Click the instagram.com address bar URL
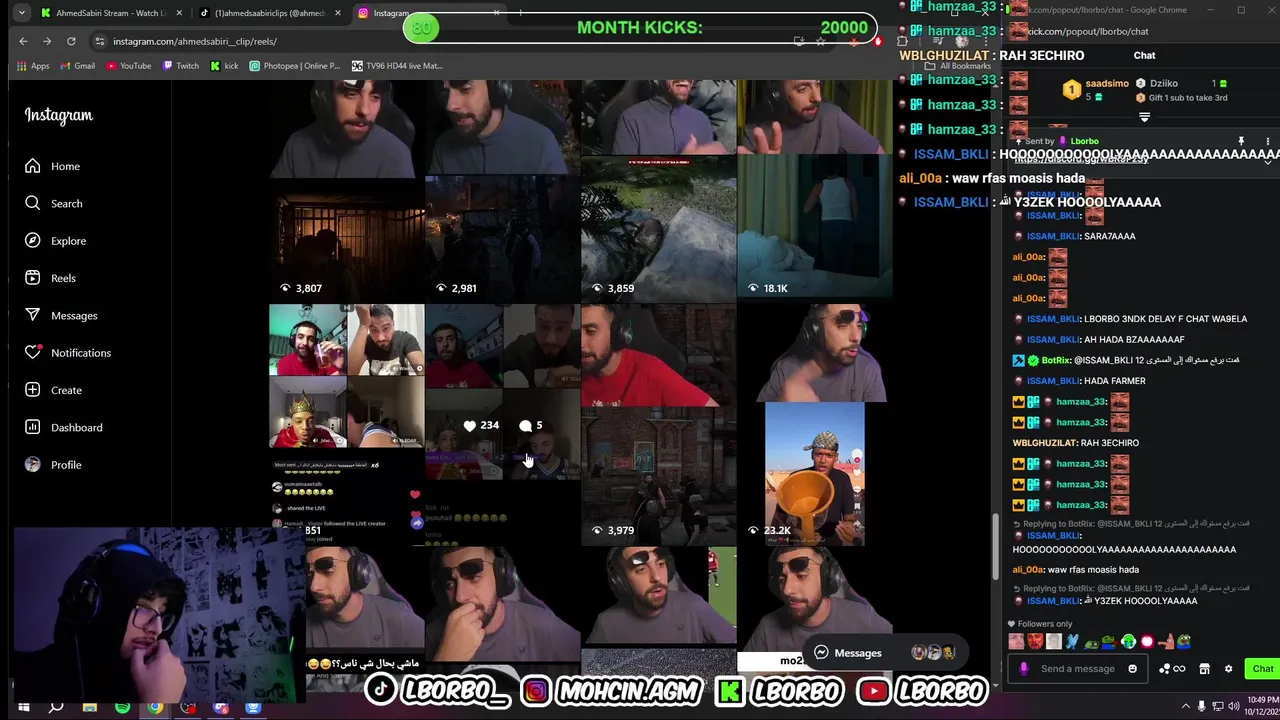1280x720 pixels. [x=195, y=41]
